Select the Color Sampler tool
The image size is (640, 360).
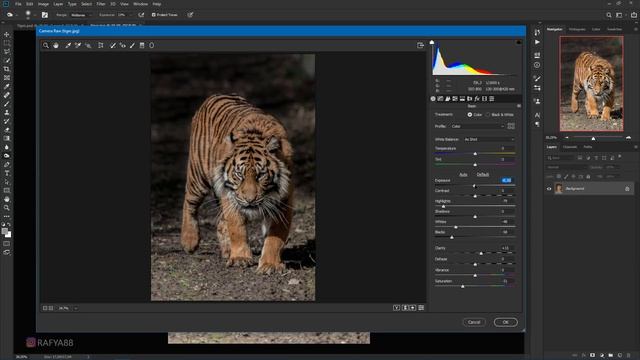[78, 45]
